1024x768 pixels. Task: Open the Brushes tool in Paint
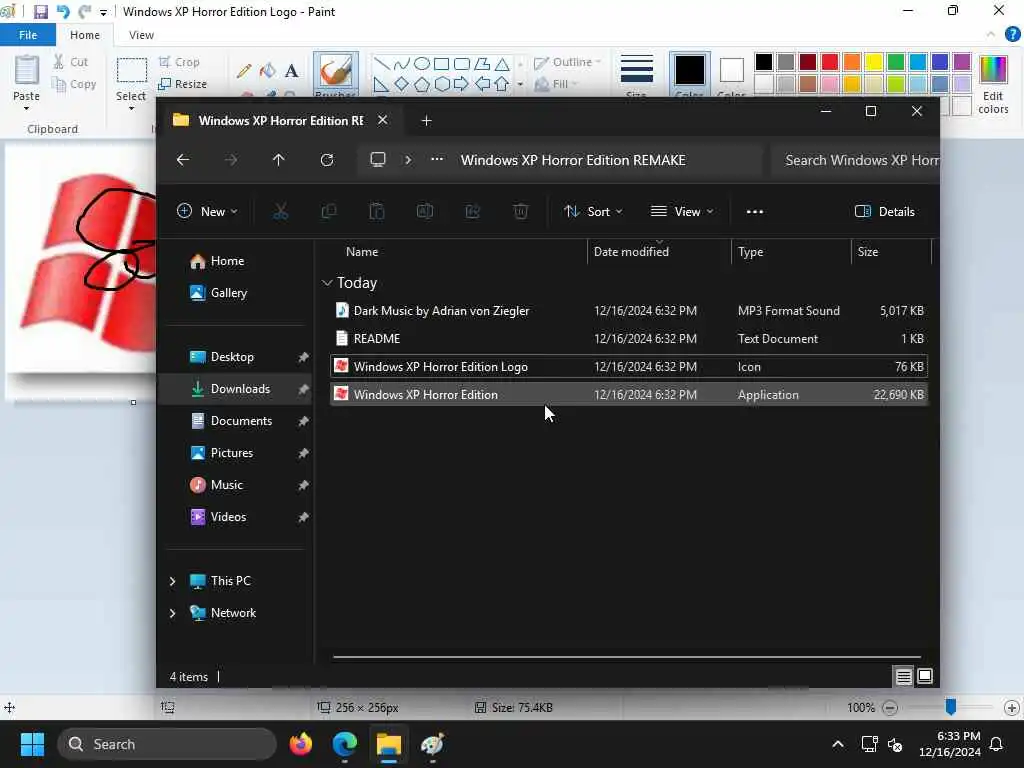coord(336,73)
